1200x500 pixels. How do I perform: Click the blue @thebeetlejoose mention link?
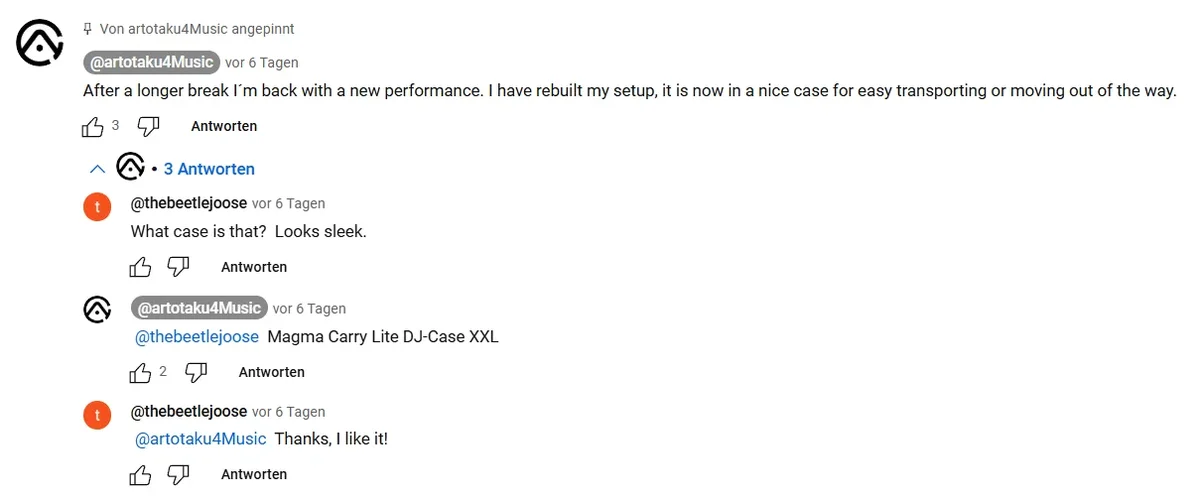point(197,337)
